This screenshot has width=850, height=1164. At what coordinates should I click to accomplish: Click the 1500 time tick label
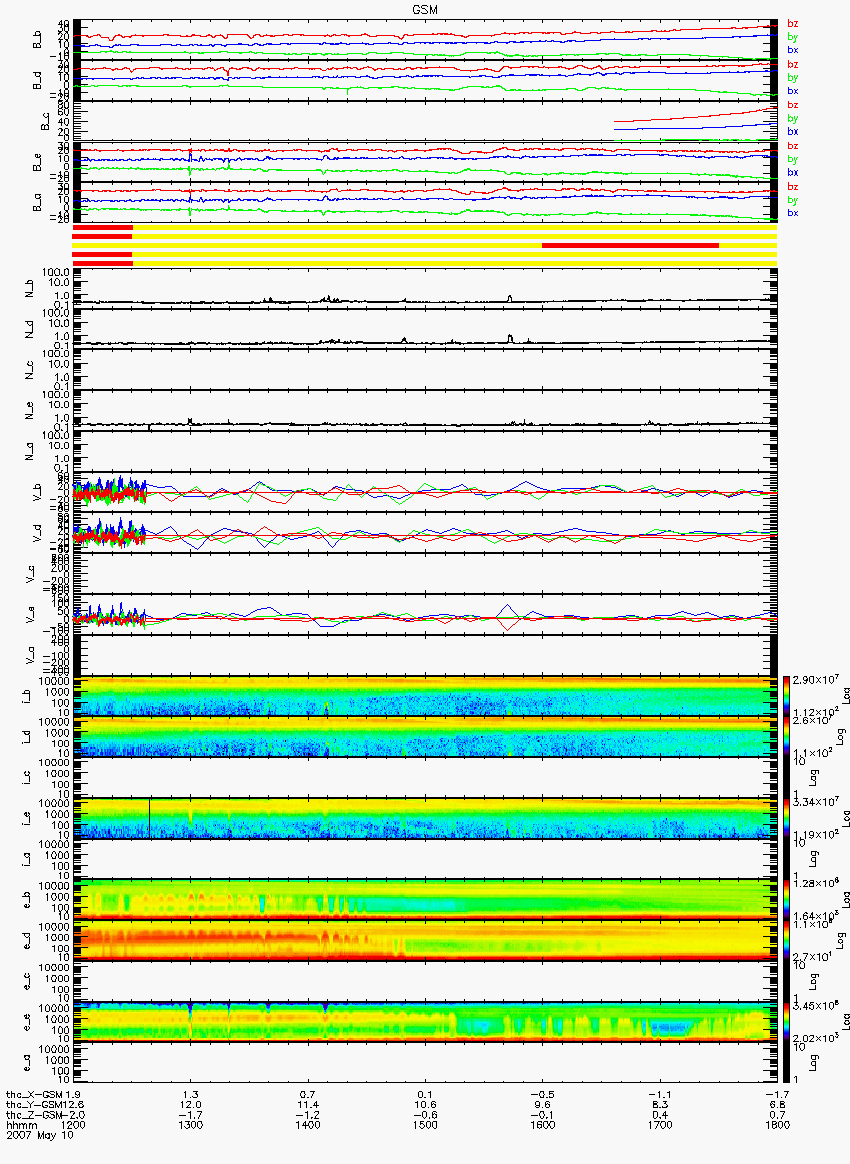425,1125
